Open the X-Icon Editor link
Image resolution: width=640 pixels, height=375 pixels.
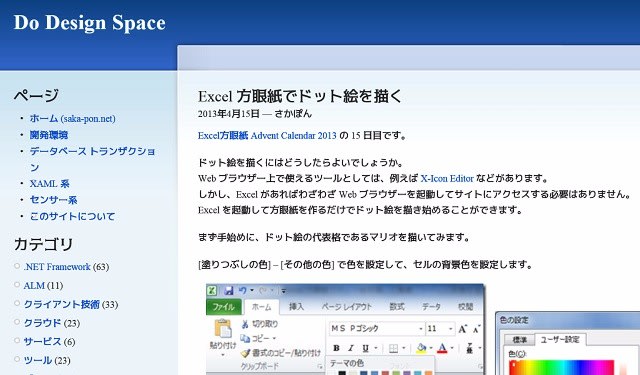[x=447, y=178]
